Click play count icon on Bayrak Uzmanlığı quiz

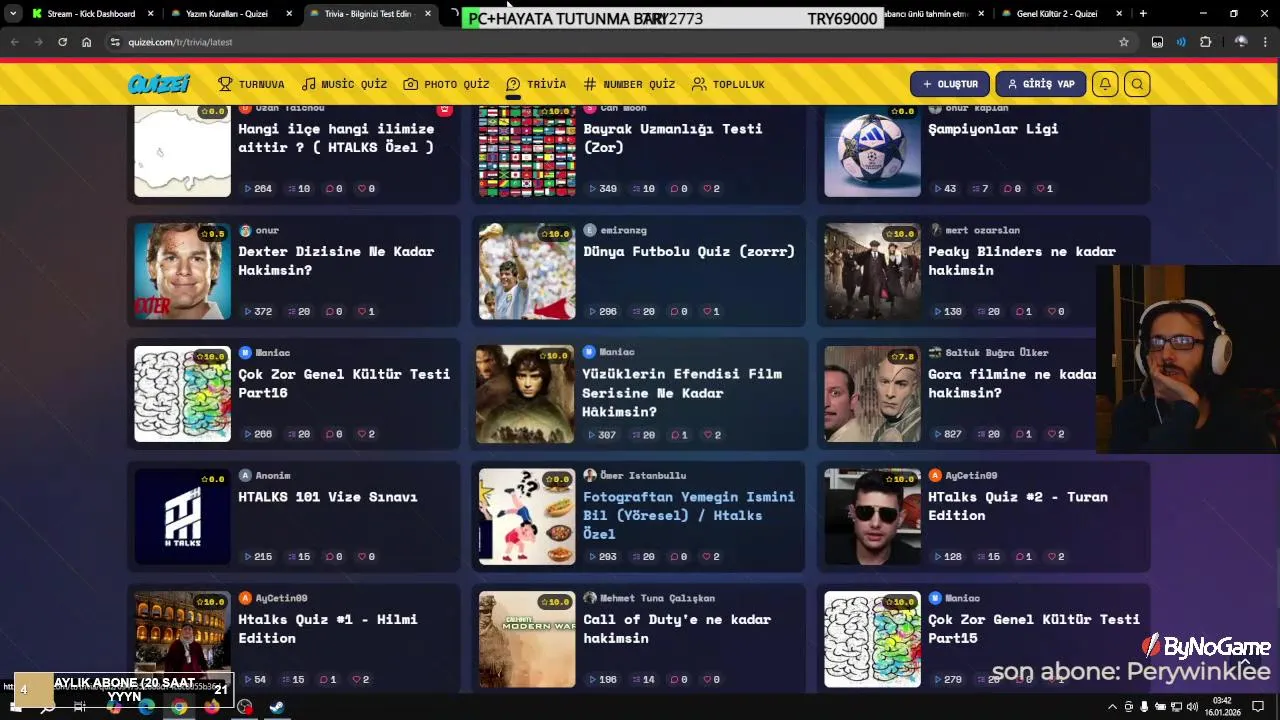click(x=592, y=188)
